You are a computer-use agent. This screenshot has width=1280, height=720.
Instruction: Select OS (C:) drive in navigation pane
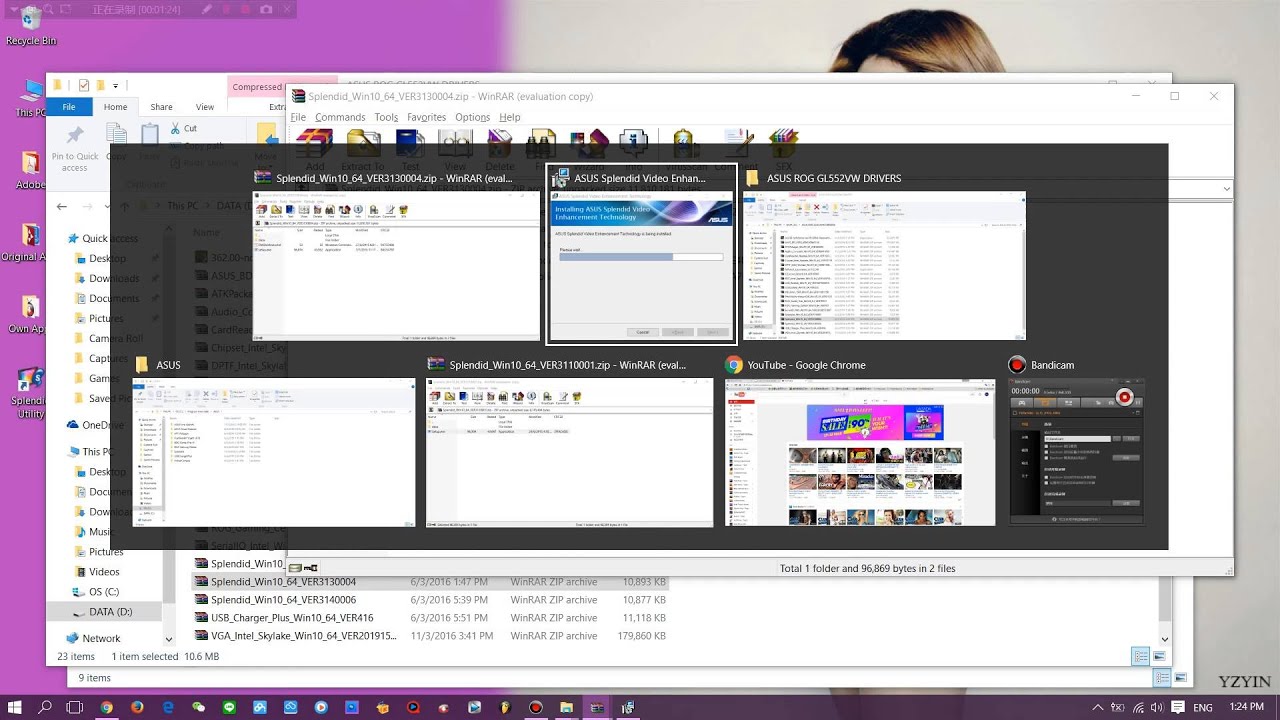[104, 592]
